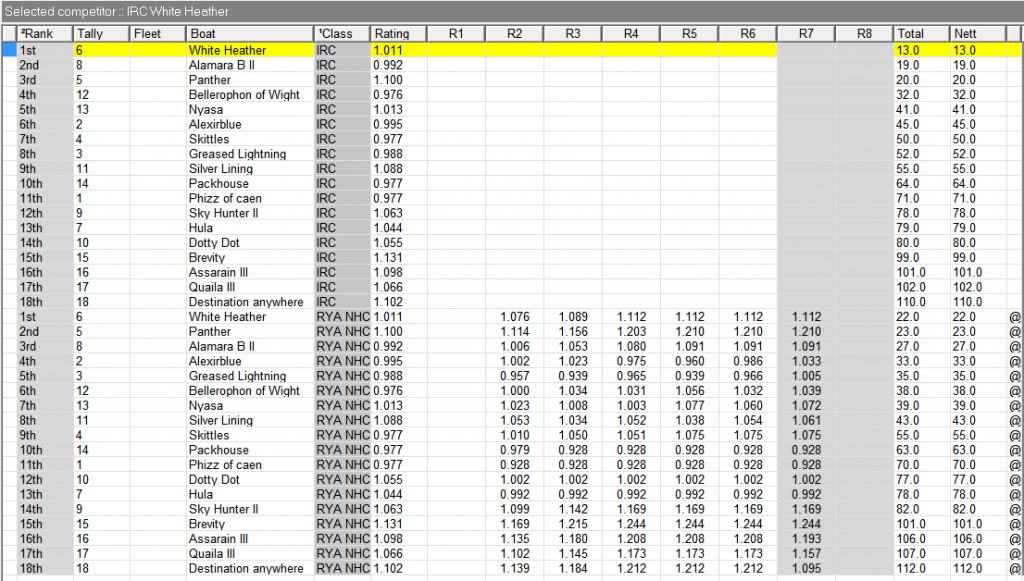This screenshot has width=1024, height=581.
Task: Select the R8 race column header
Action: click(864, 34)
